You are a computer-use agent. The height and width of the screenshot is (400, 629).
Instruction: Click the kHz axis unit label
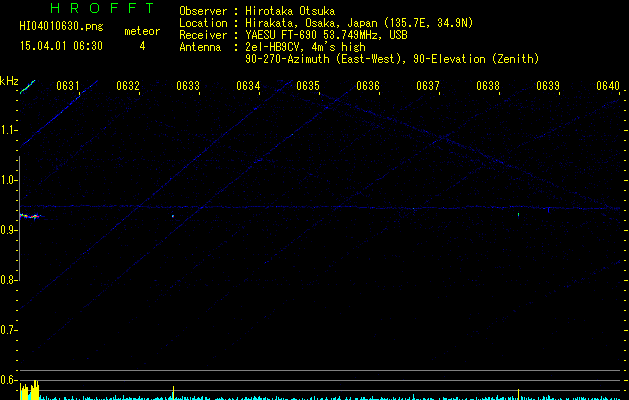[9, 81]
